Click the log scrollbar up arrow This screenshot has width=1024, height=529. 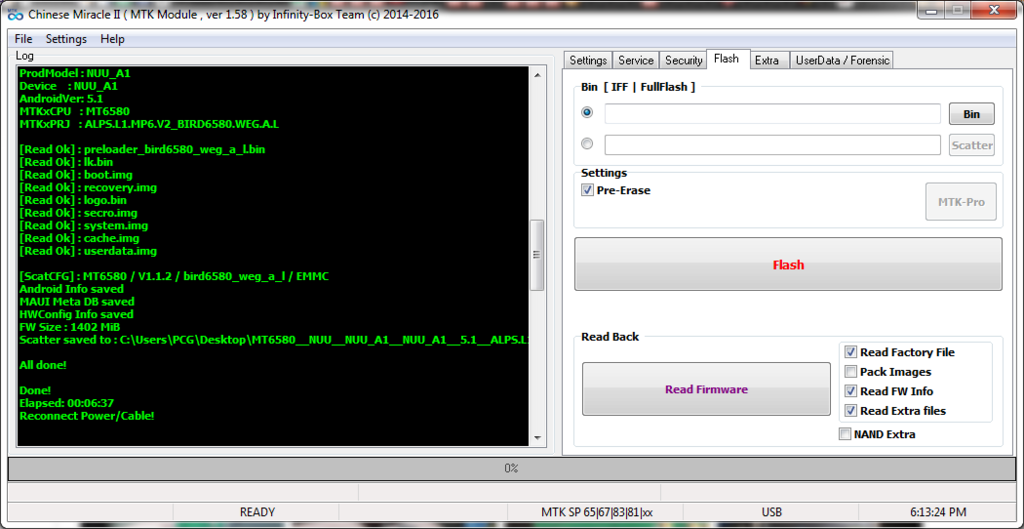click(537, 74)
